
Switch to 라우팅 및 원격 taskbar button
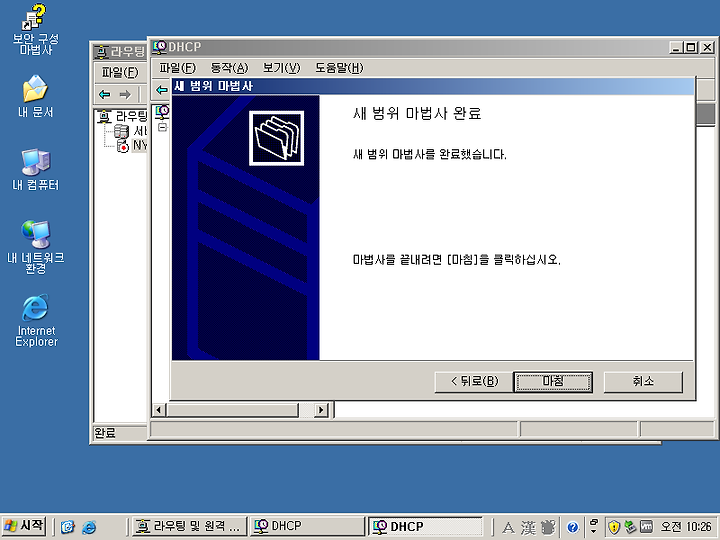[x=190, y=526]
